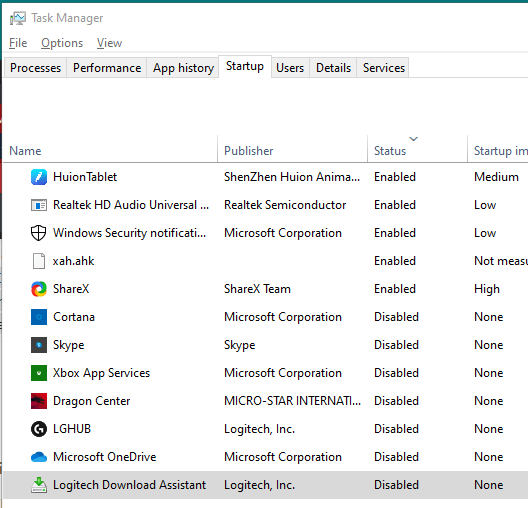
Task: Click Microsoft Corporation publisher for Cortana
Action: (x=283, y=317)
